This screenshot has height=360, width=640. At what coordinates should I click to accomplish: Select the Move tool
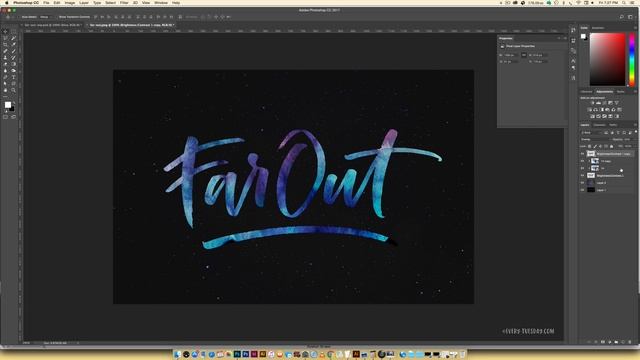(x=5, y=31)
